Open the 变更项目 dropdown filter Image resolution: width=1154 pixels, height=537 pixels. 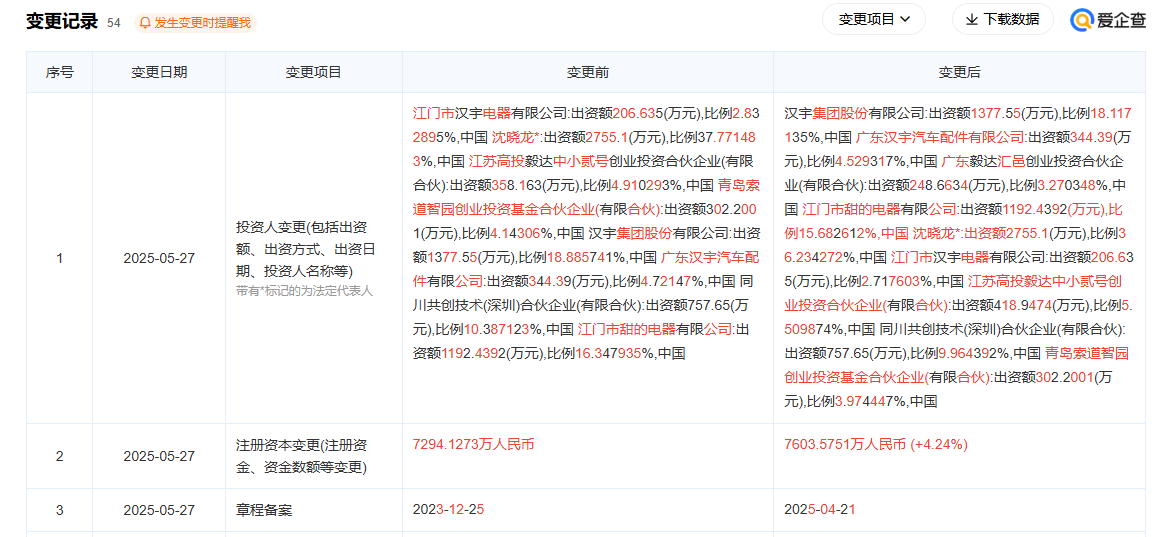[x=874, y=19]
